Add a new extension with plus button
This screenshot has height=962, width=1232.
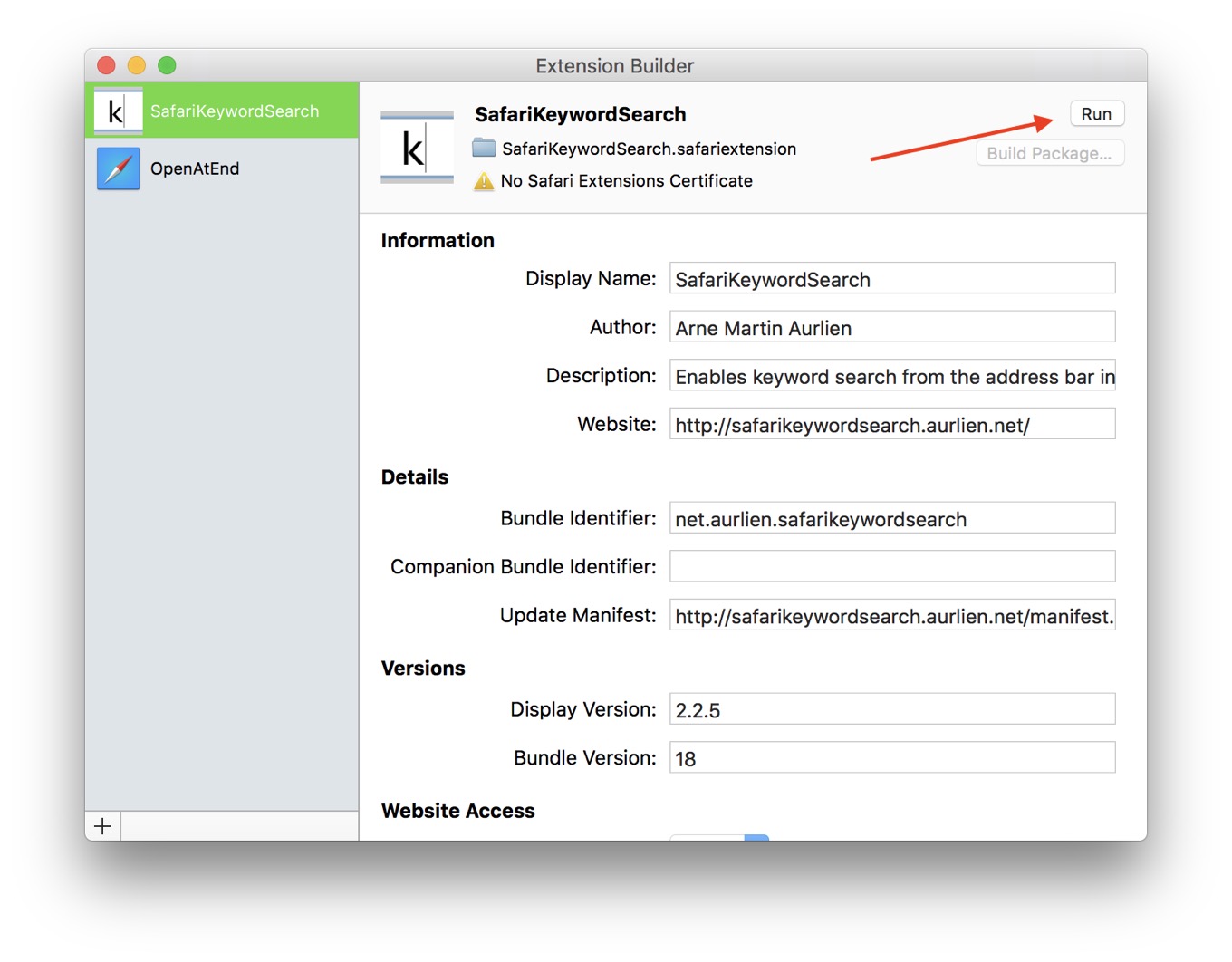[102, 826]
